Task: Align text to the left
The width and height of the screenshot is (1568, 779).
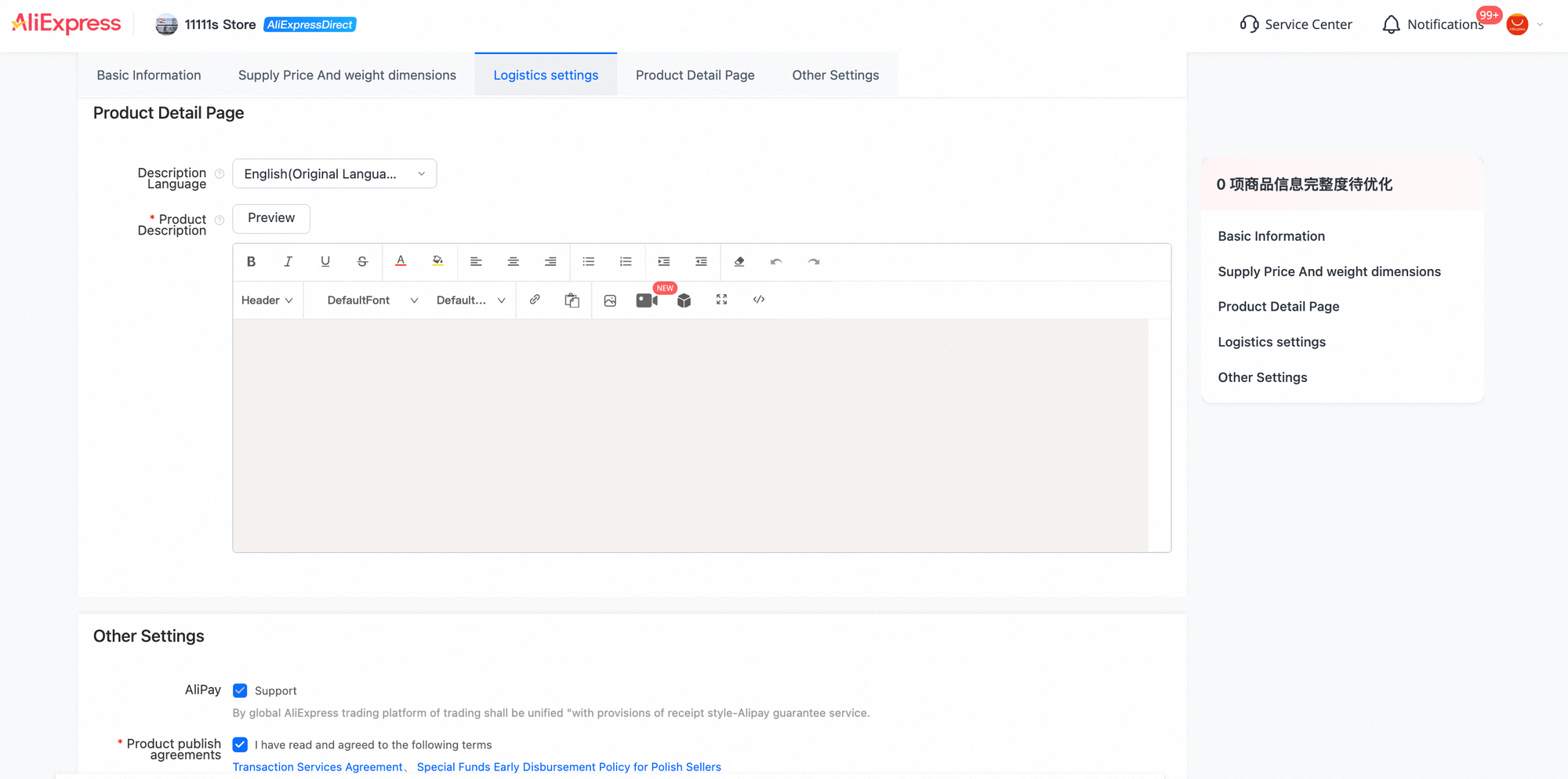Action: [476, 262]
